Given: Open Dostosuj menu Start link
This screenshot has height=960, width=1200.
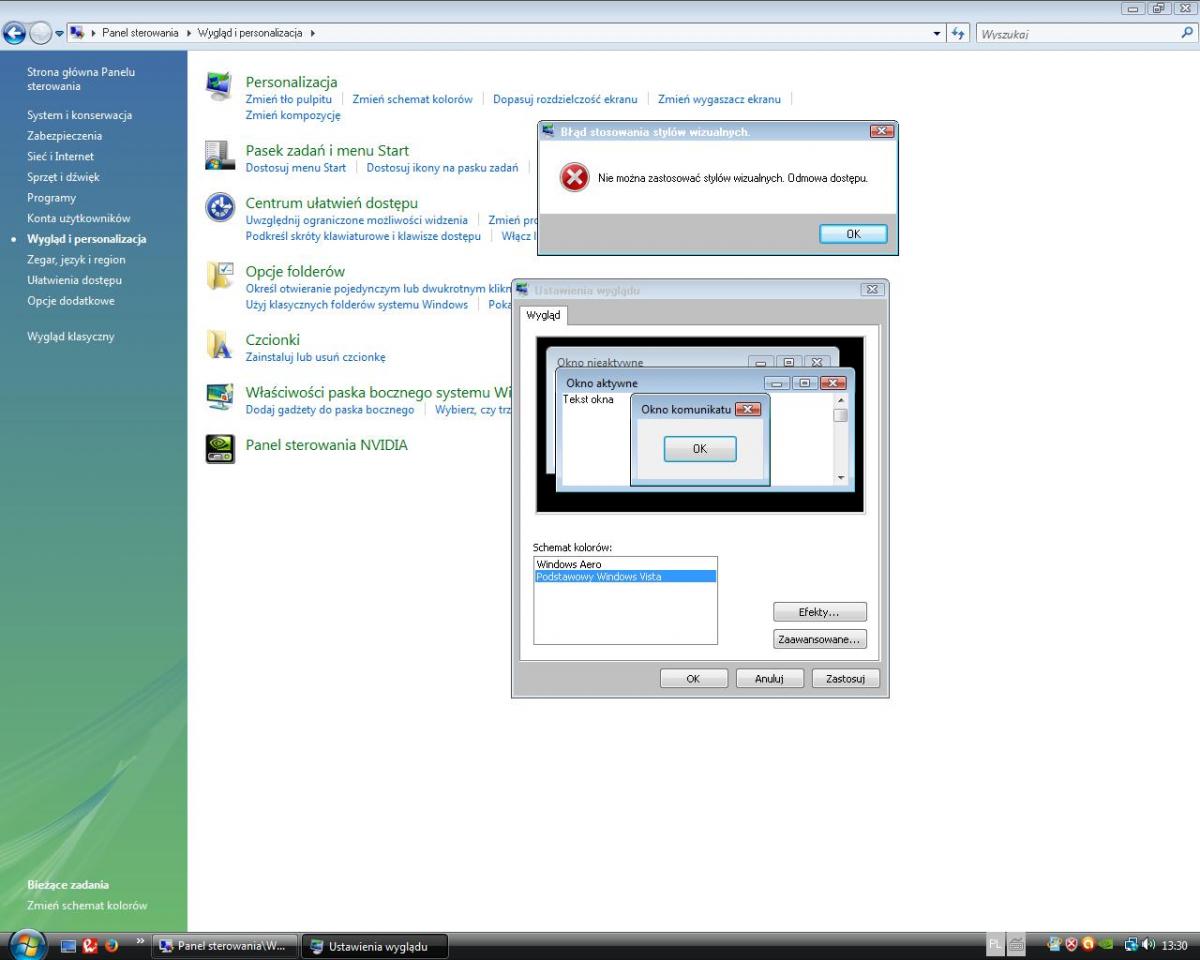Looking at the screenshot, I should click(x=296, y=168).
